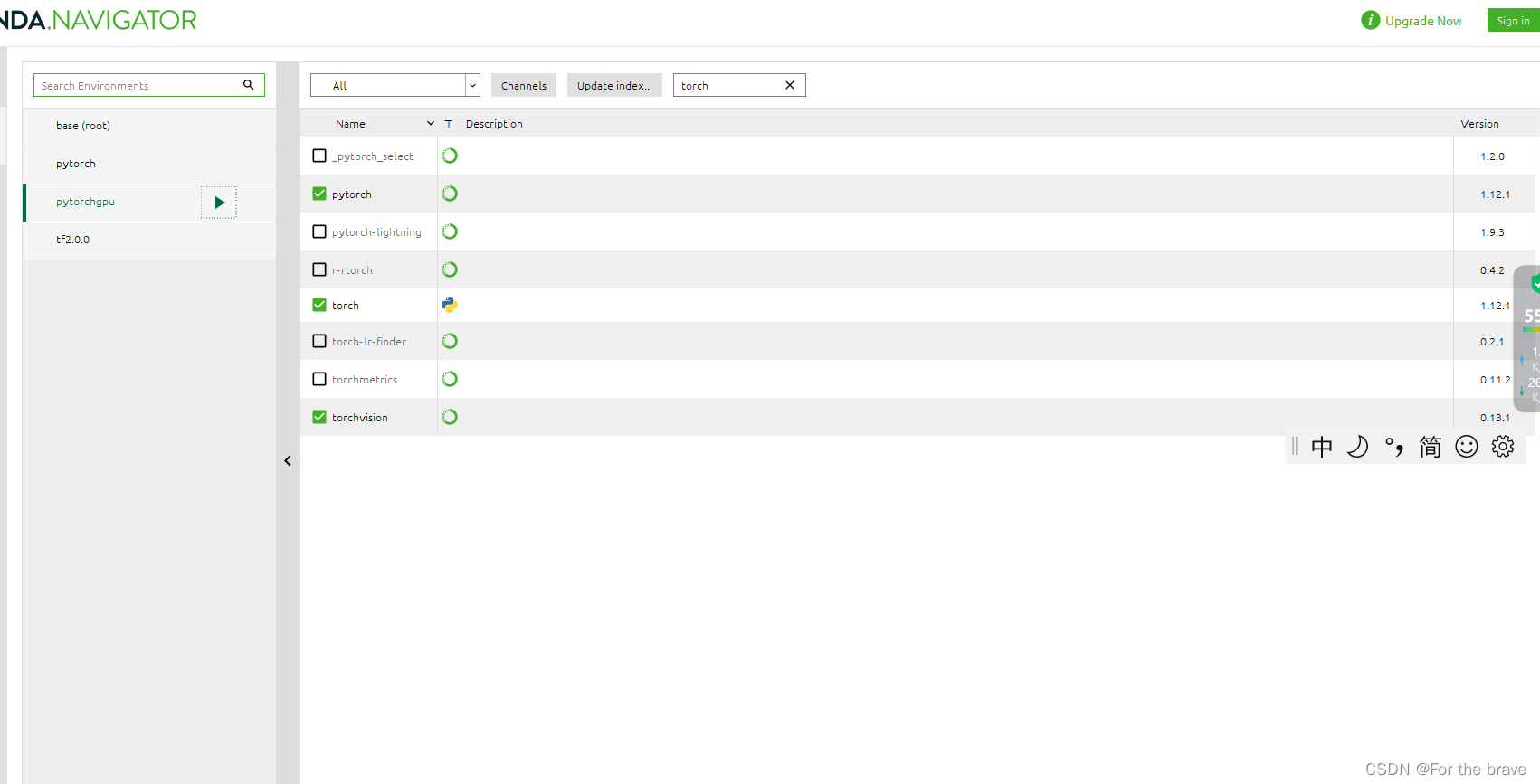The height and width of the screenshot is (784, 1540).
Task: Click the Channels button
Action: [x=524, y=85]
